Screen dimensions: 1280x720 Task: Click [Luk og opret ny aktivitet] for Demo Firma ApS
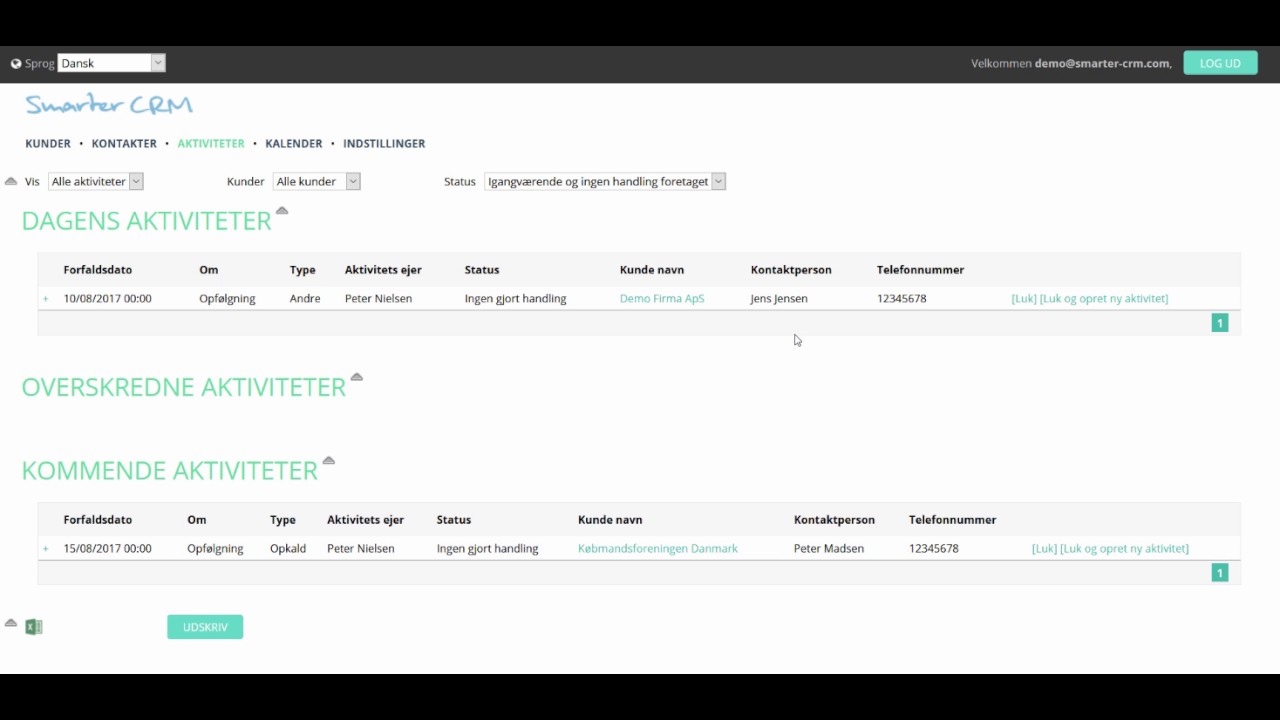click(x=1104, y=298)
